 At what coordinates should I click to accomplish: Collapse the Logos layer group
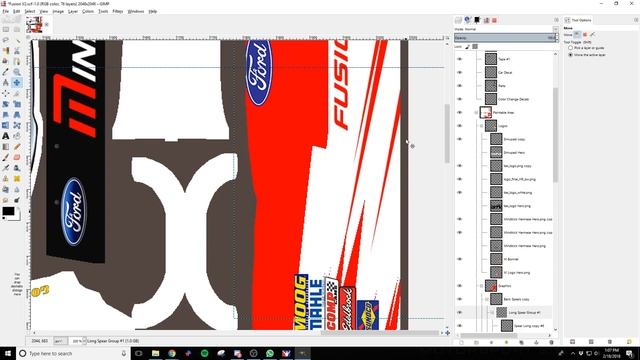(482, 126)
